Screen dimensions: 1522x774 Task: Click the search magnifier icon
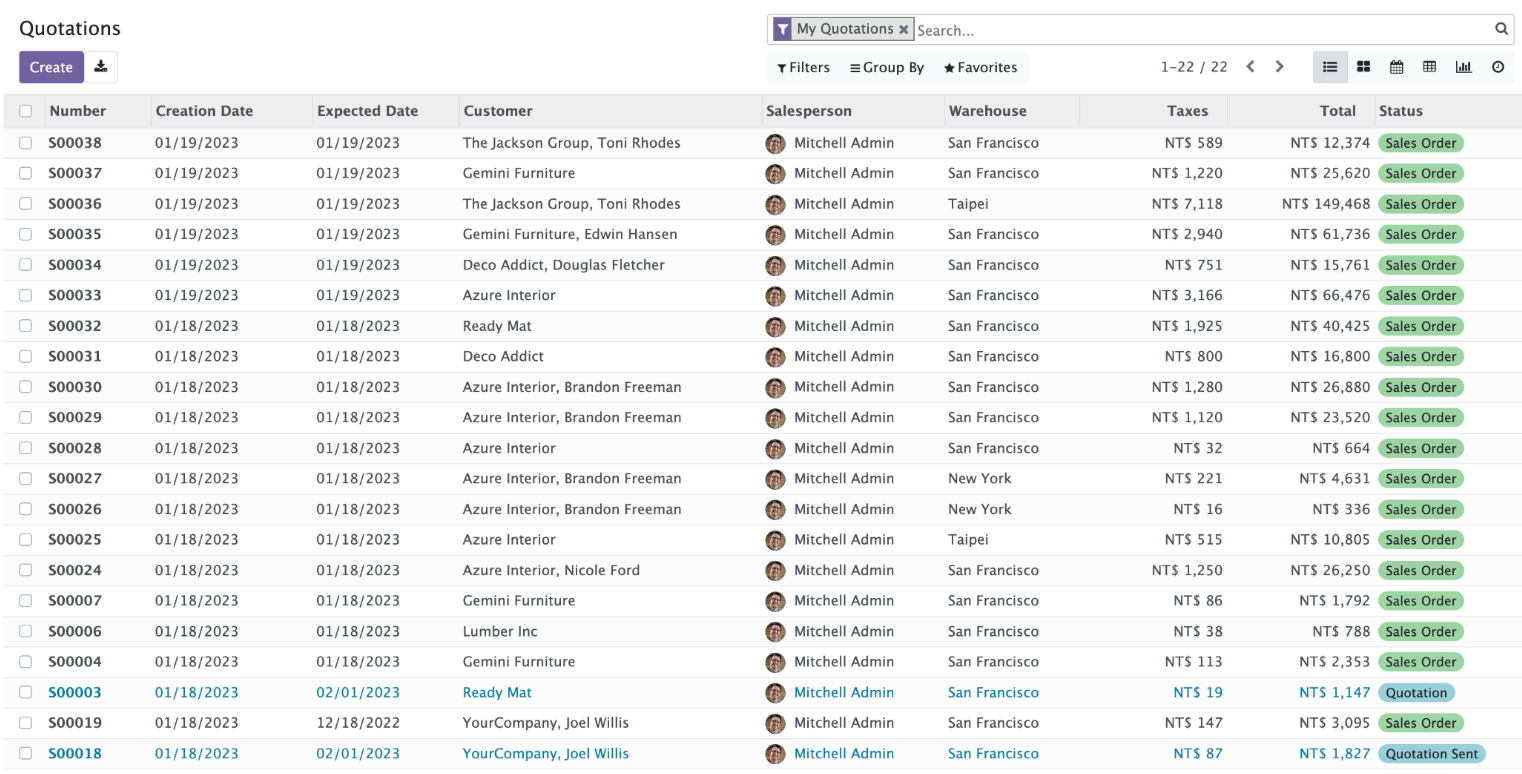pyautogui.click(x=1501, y=29)
